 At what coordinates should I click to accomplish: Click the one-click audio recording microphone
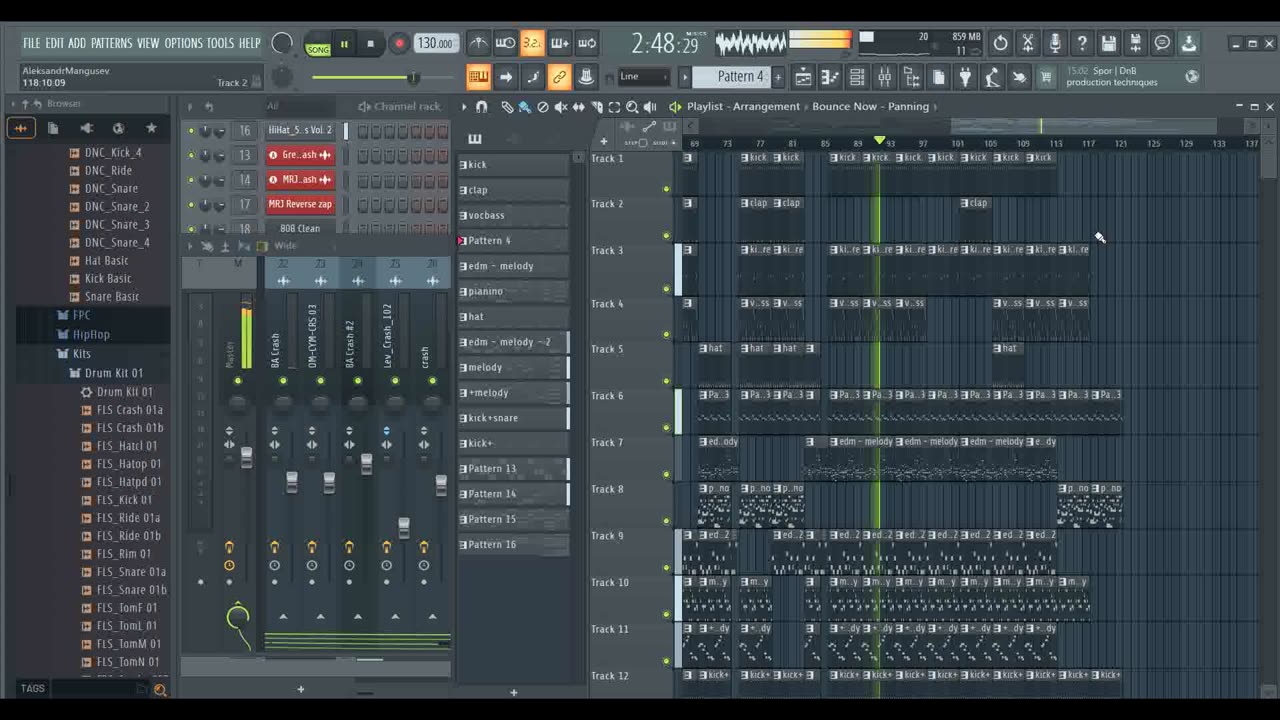click(1054, 43)
